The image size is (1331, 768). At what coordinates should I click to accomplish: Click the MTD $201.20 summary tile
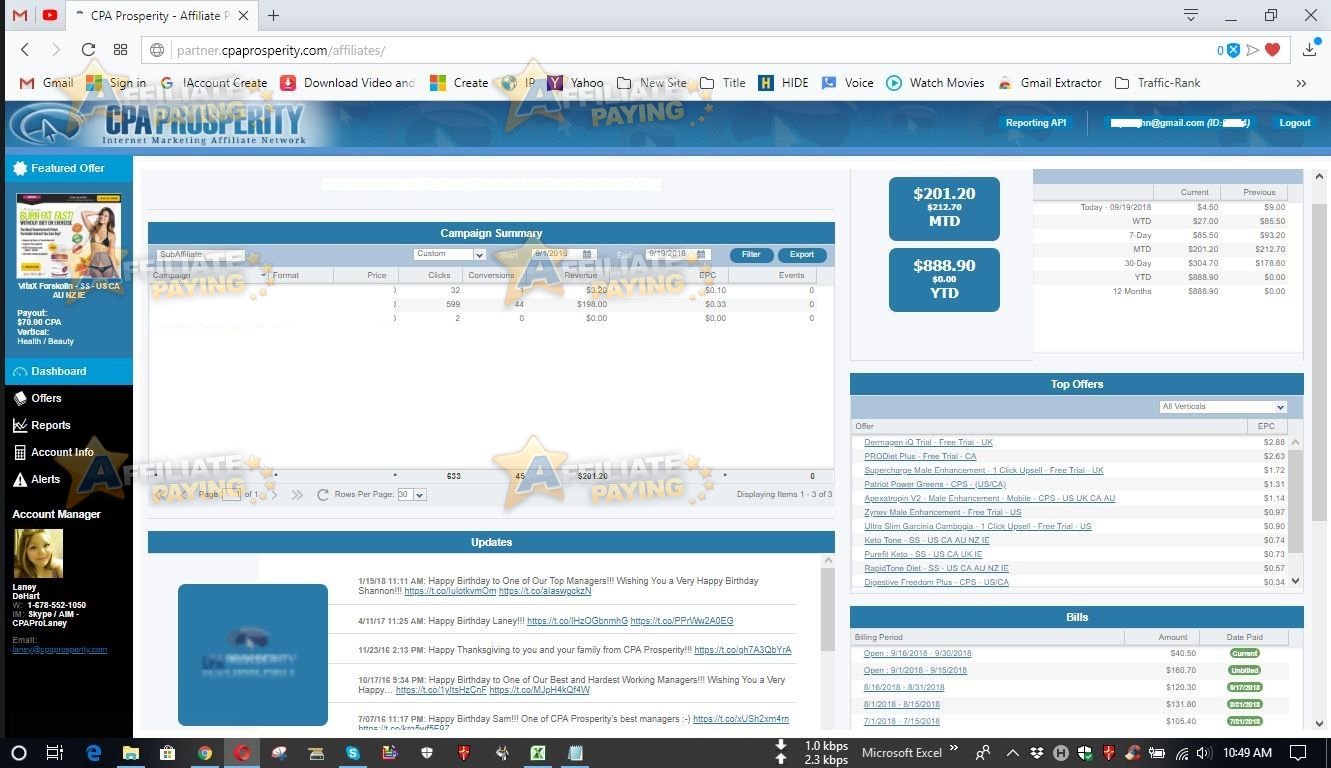pyautogui.click(x=944, y=208)
